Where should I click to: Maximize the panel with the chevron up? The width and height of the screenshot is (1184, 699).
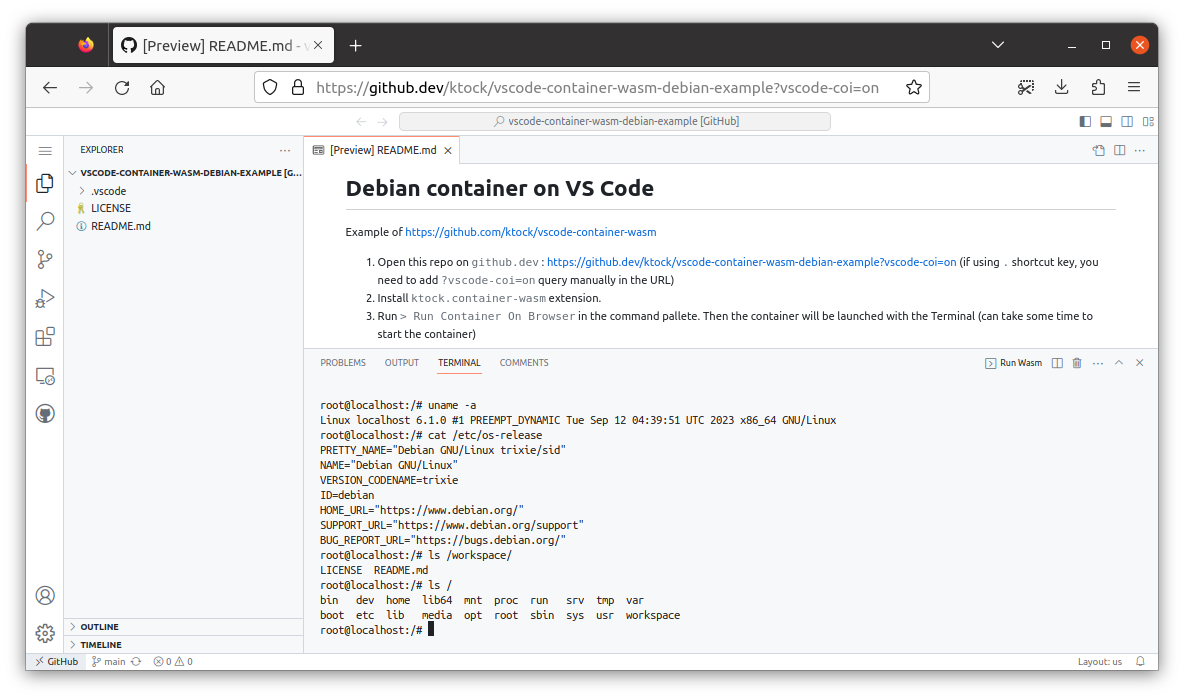click(1119, 363)
